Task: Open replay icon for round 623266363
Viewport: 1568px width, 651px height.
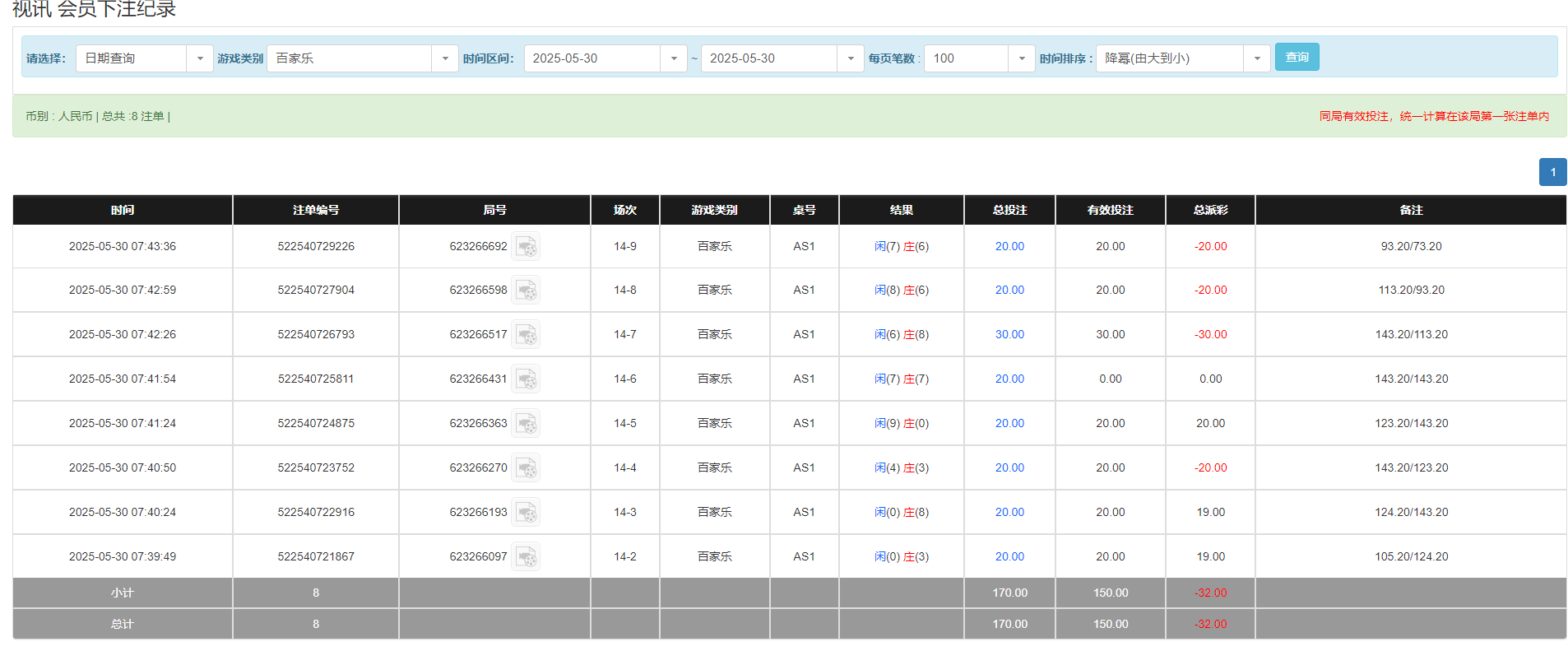Action: pyautogui.click(x=526, y=424)
